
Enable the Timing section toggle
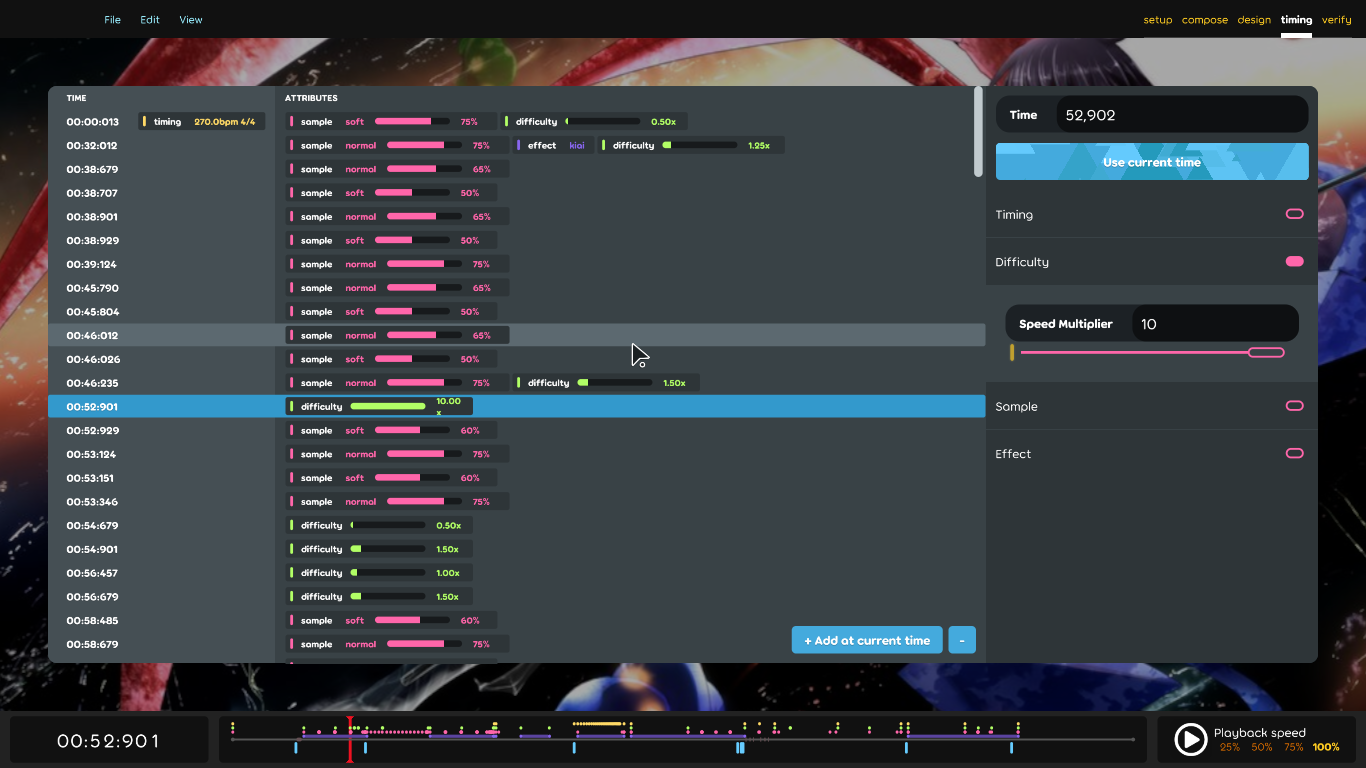[x=1294, y=214]
